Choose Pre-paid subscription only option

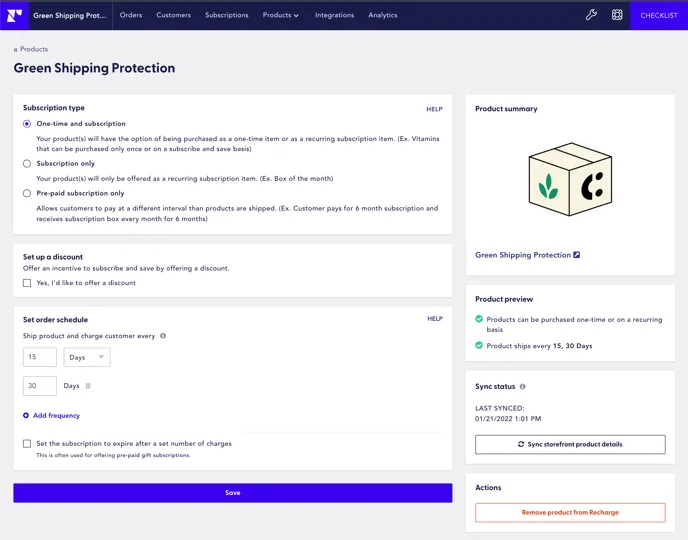(27, 193)
